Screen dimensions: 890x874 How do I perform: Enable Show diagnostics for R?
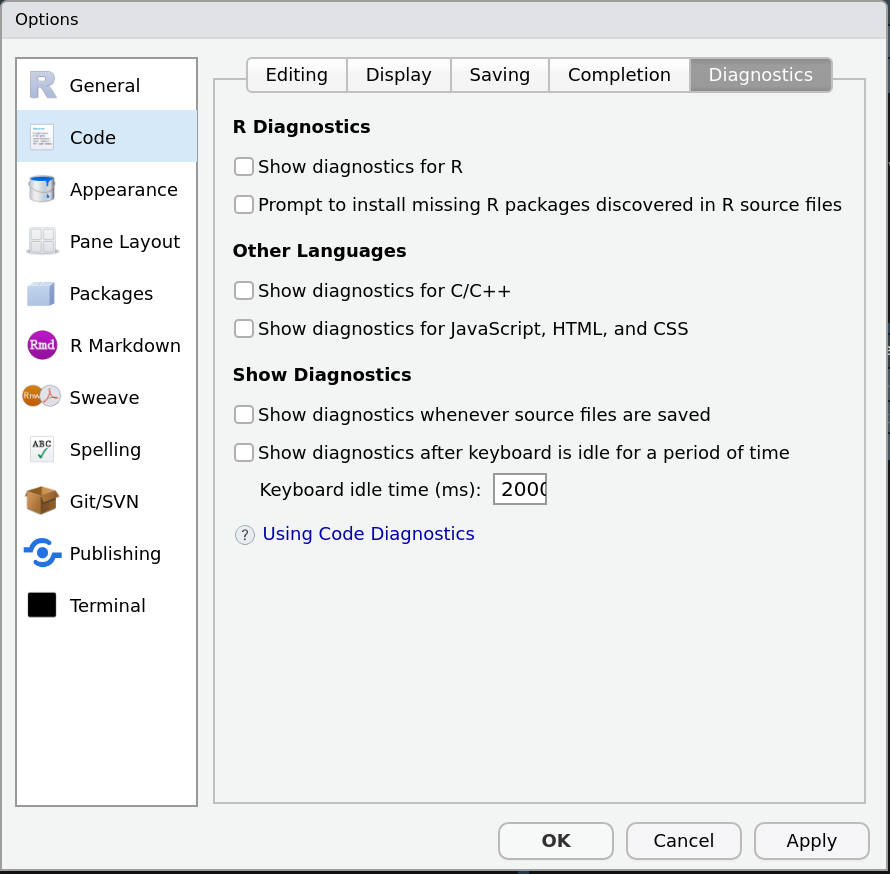[243, 166]
